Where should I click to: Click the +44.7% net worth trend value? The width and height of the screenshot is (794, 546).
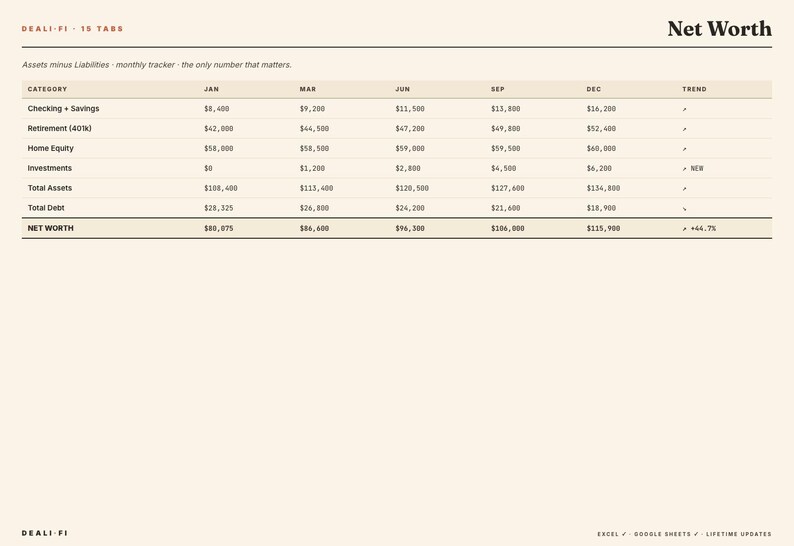(x=703, y=228)
